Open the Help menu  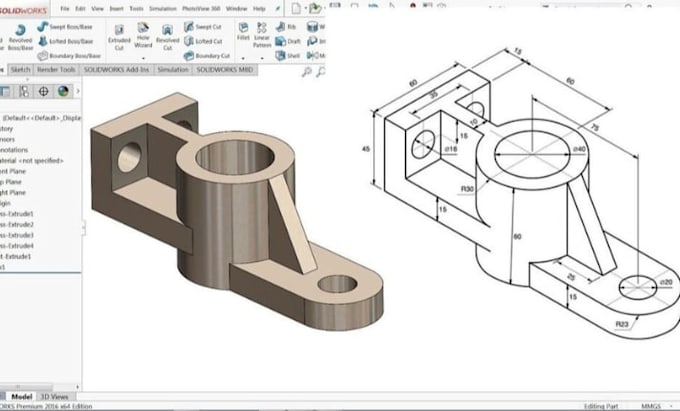[259, 9]
